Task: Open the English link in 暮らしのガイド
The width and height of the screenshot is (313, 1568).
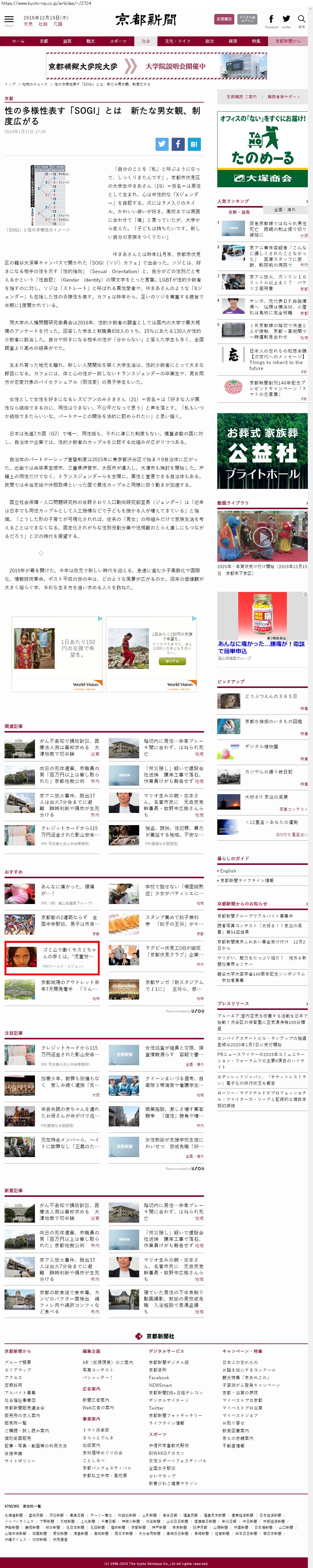Action: point(228,871)
